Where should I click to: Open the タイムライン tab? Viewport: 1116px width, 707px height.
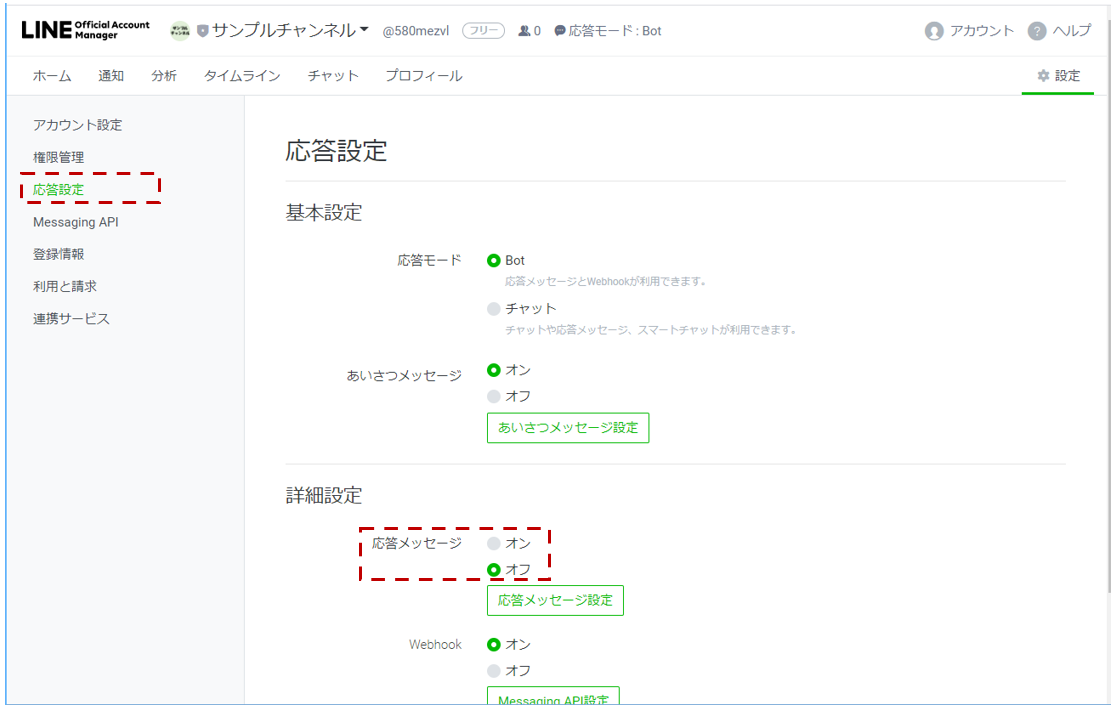pyautogui.click(x=243, y=75)
